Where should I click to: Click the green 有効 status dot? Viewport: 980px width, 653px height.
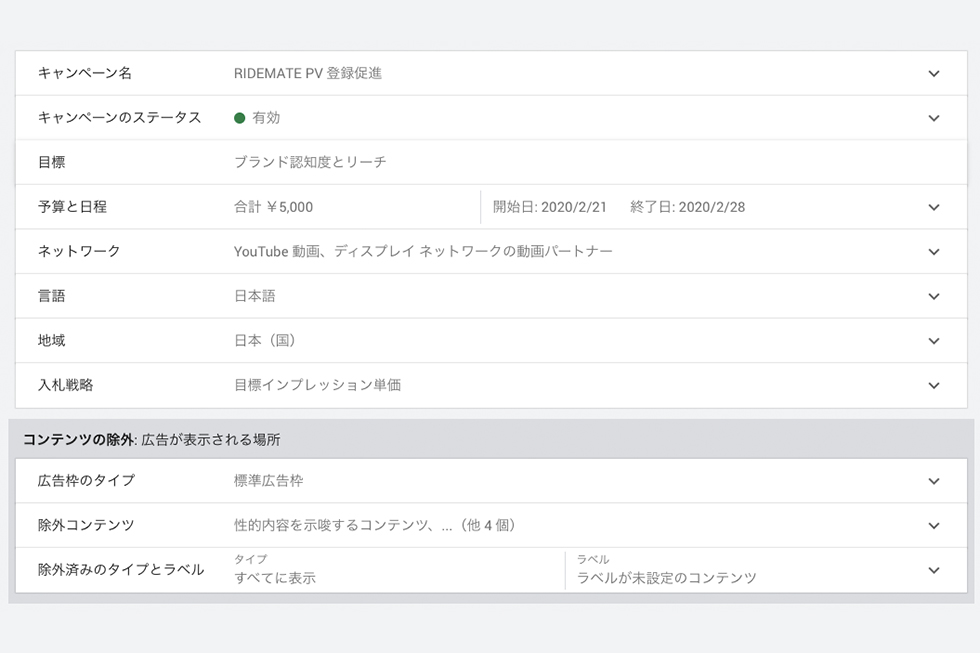click(x=239, y=118)
